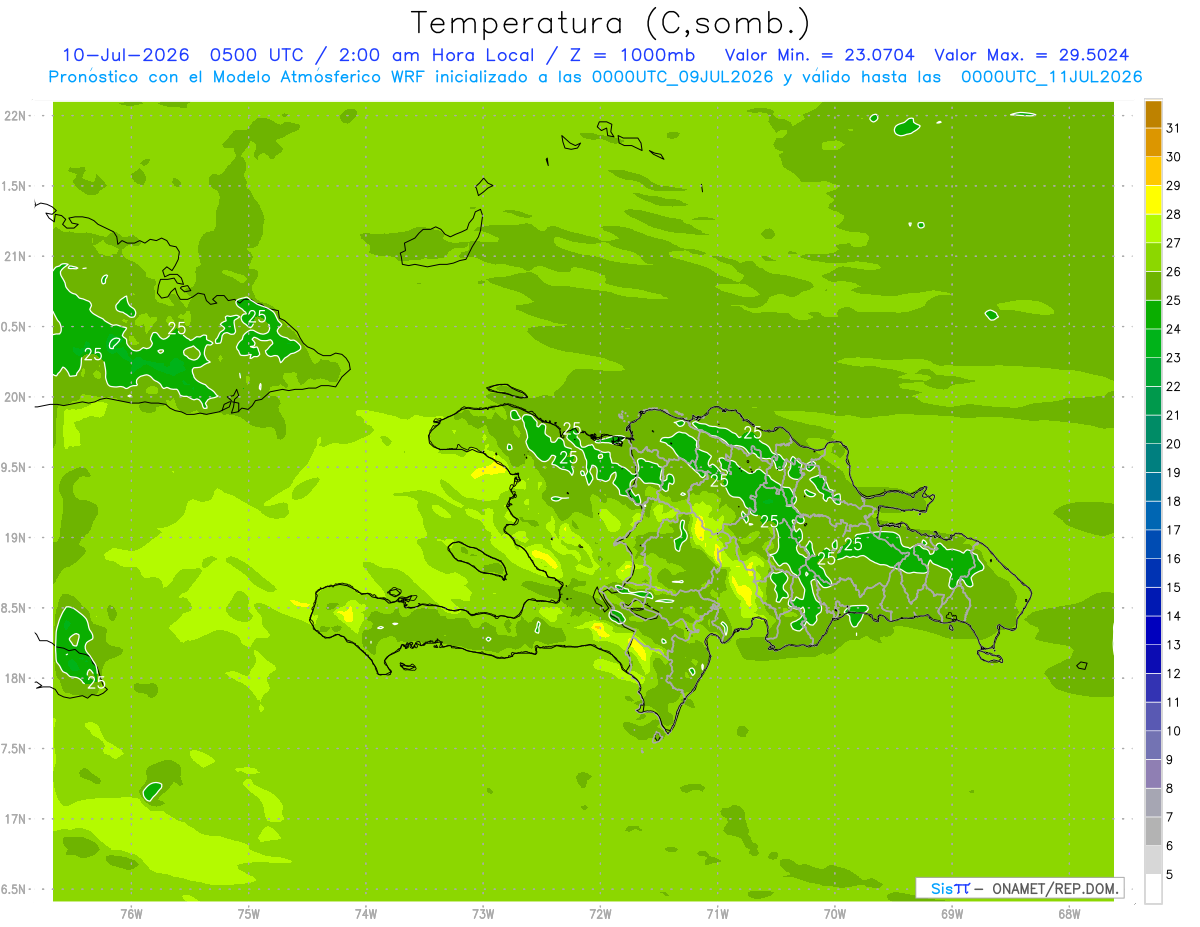Select the '2:00 am Hora Local' text
The height and width of the screenshot is (927, 1200).
434,56
